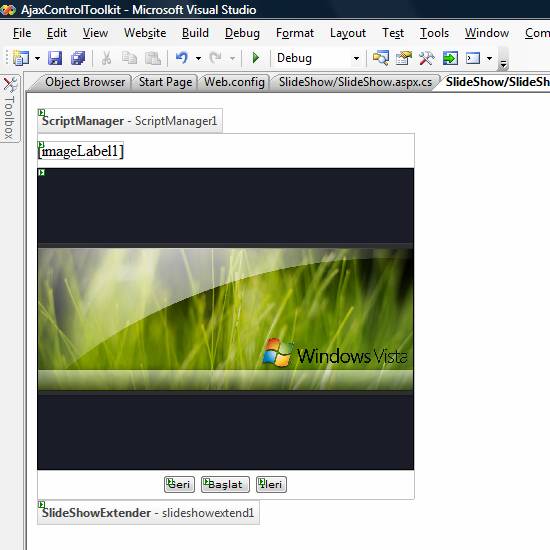Open Properties Window toolbar icon

(x=403, y=58)
